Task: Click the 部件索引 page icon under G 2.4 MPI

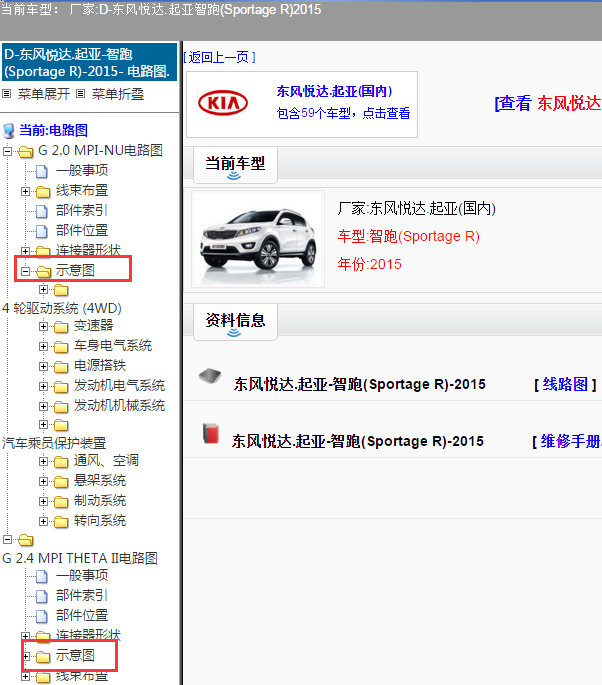Action: [x=42, y=596]
